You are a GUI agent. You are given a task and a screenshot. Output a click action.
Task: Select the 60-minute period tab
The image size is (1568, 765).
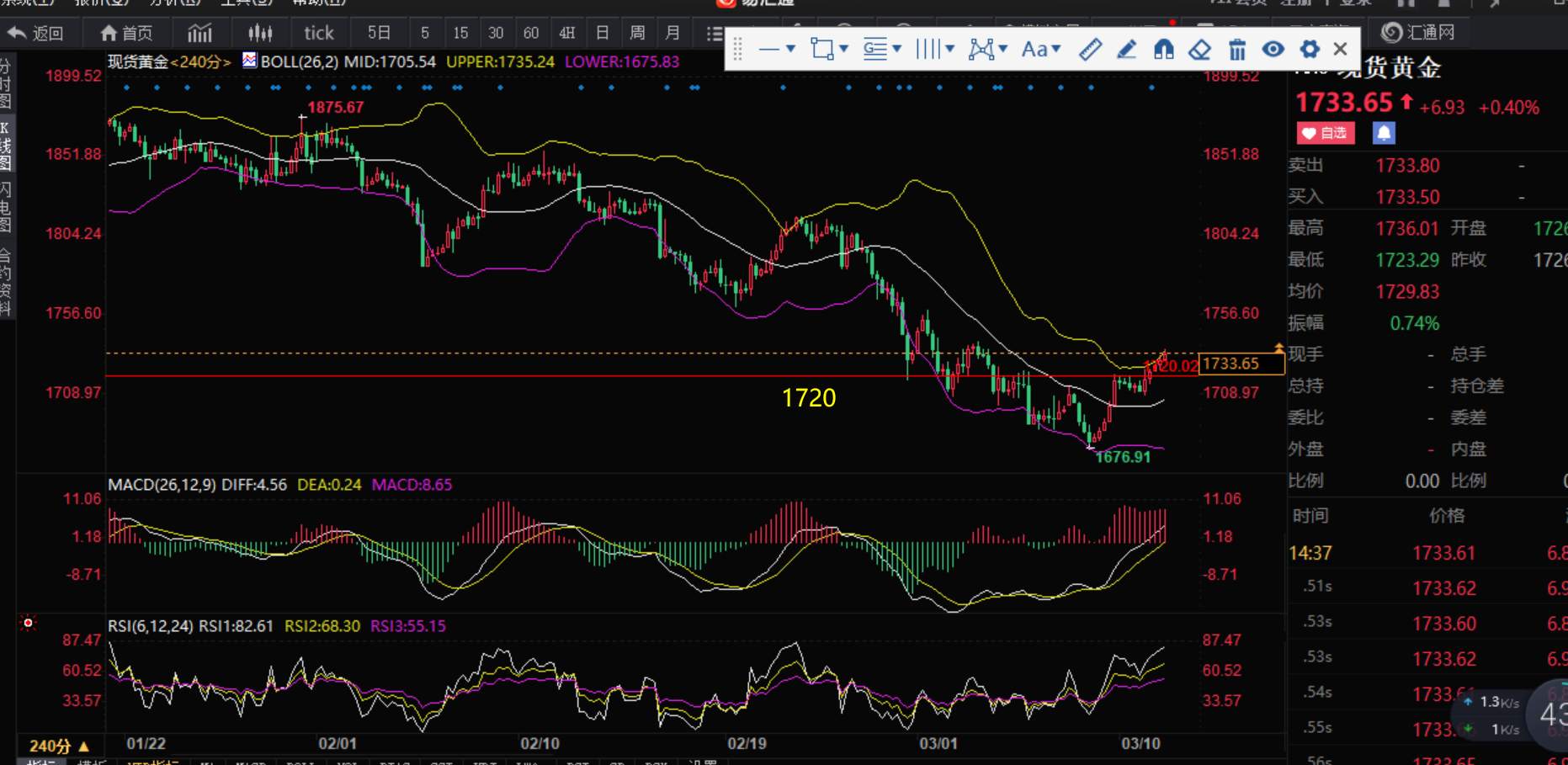531,33
